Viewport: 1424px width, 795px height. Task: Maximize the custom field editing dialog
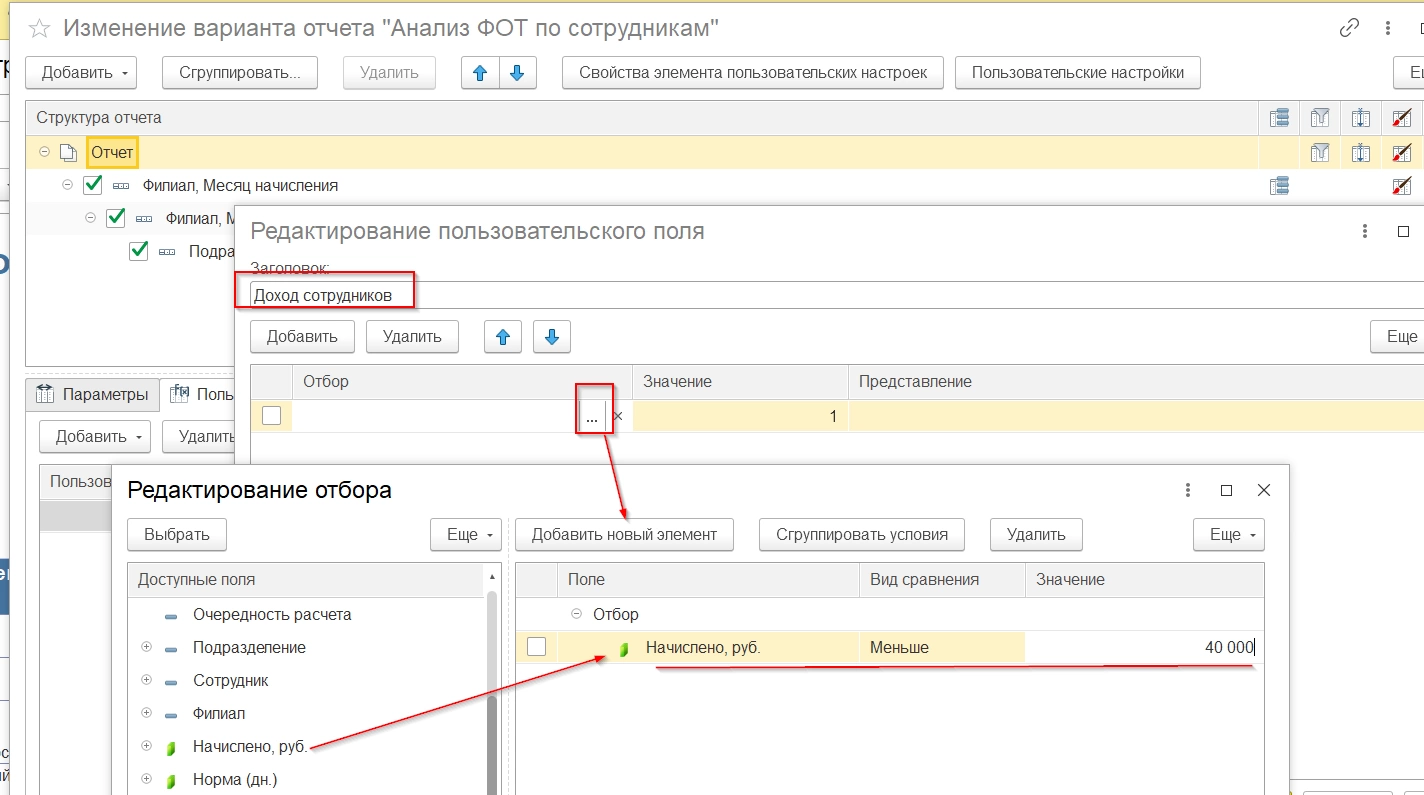pos(1403,231)
